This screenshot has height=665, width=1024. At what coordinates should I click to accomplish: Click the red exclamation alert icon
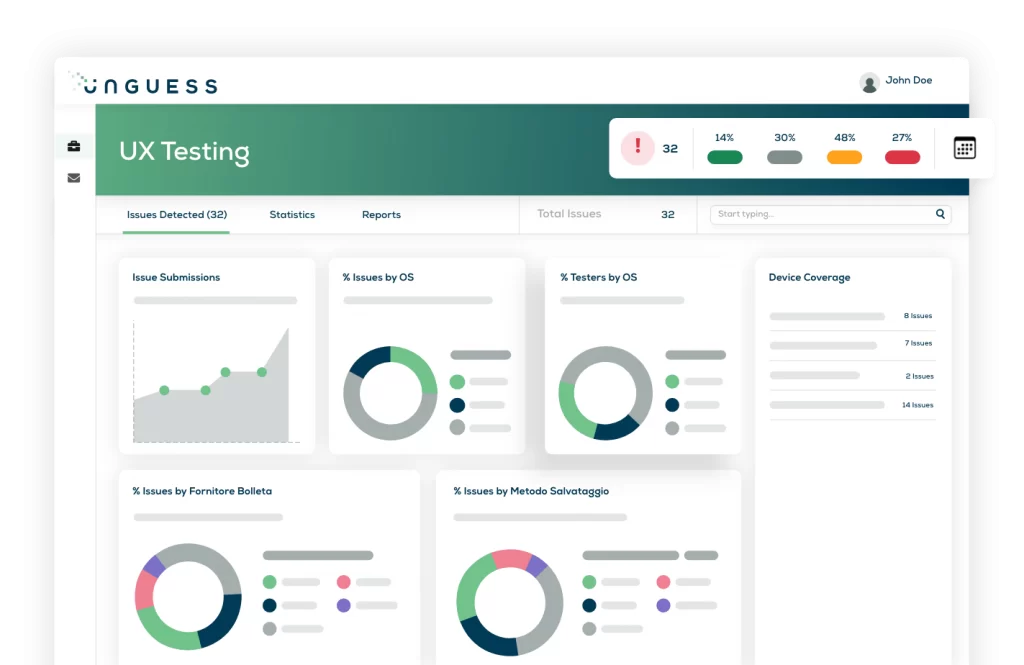[637, 148]
